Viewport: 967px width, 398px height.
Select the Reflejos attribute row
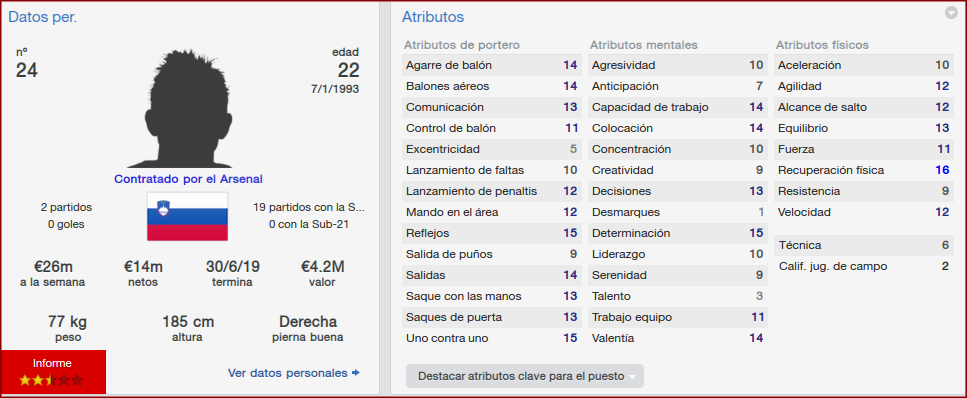tap(492, 233)
